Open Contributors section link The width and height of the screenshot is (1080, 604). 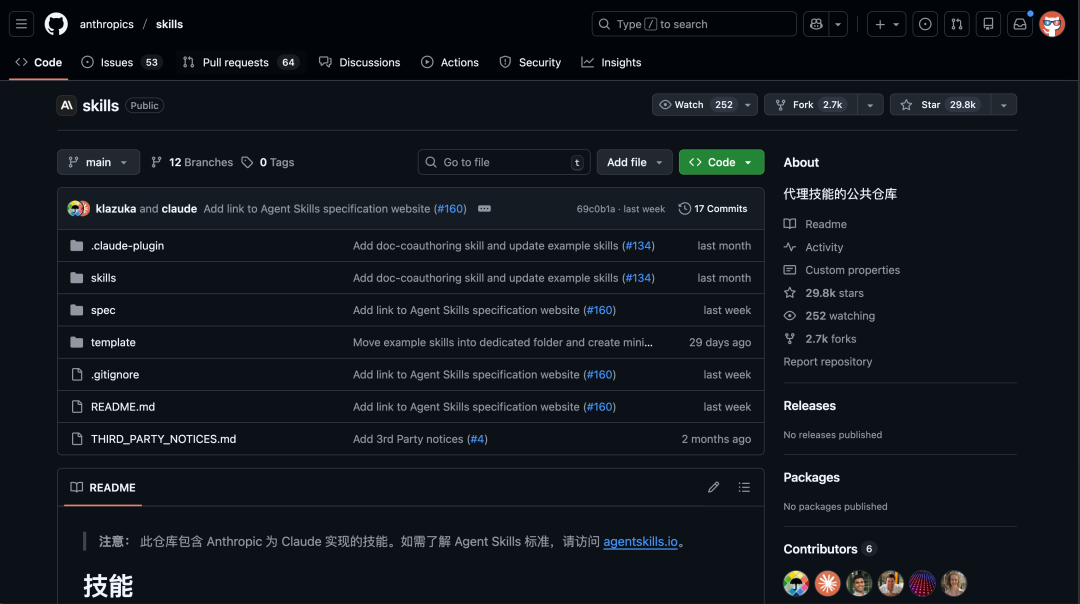point(829,550)
